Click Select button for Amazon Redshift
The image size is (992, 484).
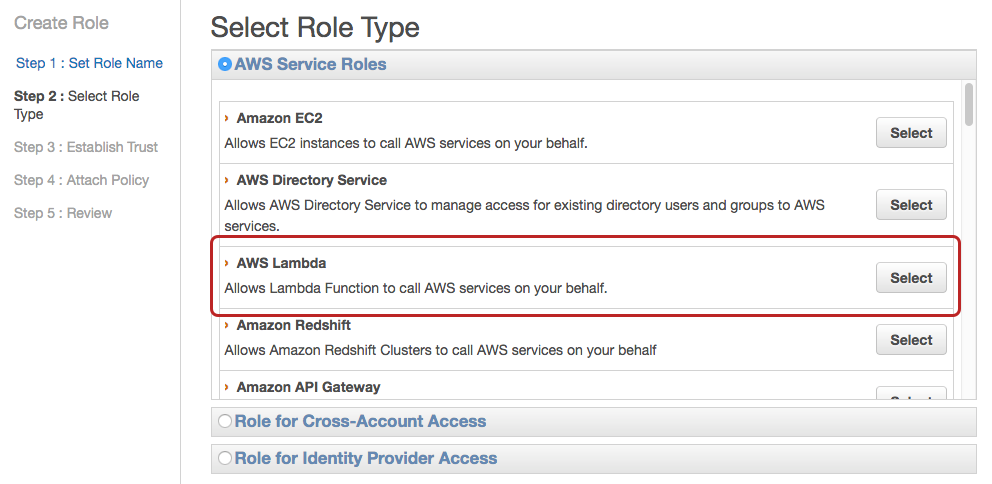pyautogui.click(x=911, y=340)
